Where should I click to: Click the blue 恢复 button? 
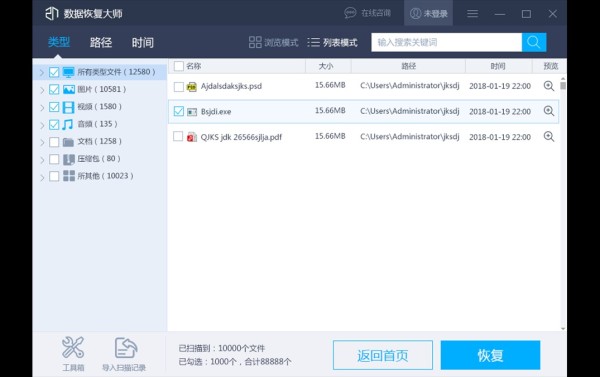pos(490,355)
